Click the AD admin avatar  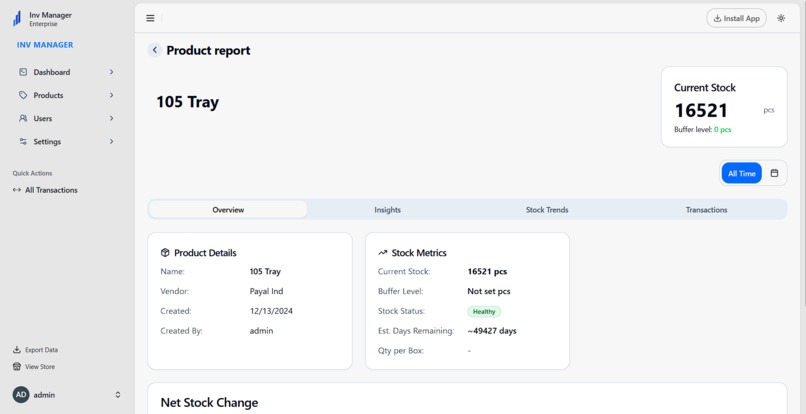click(x=21, y=395)
